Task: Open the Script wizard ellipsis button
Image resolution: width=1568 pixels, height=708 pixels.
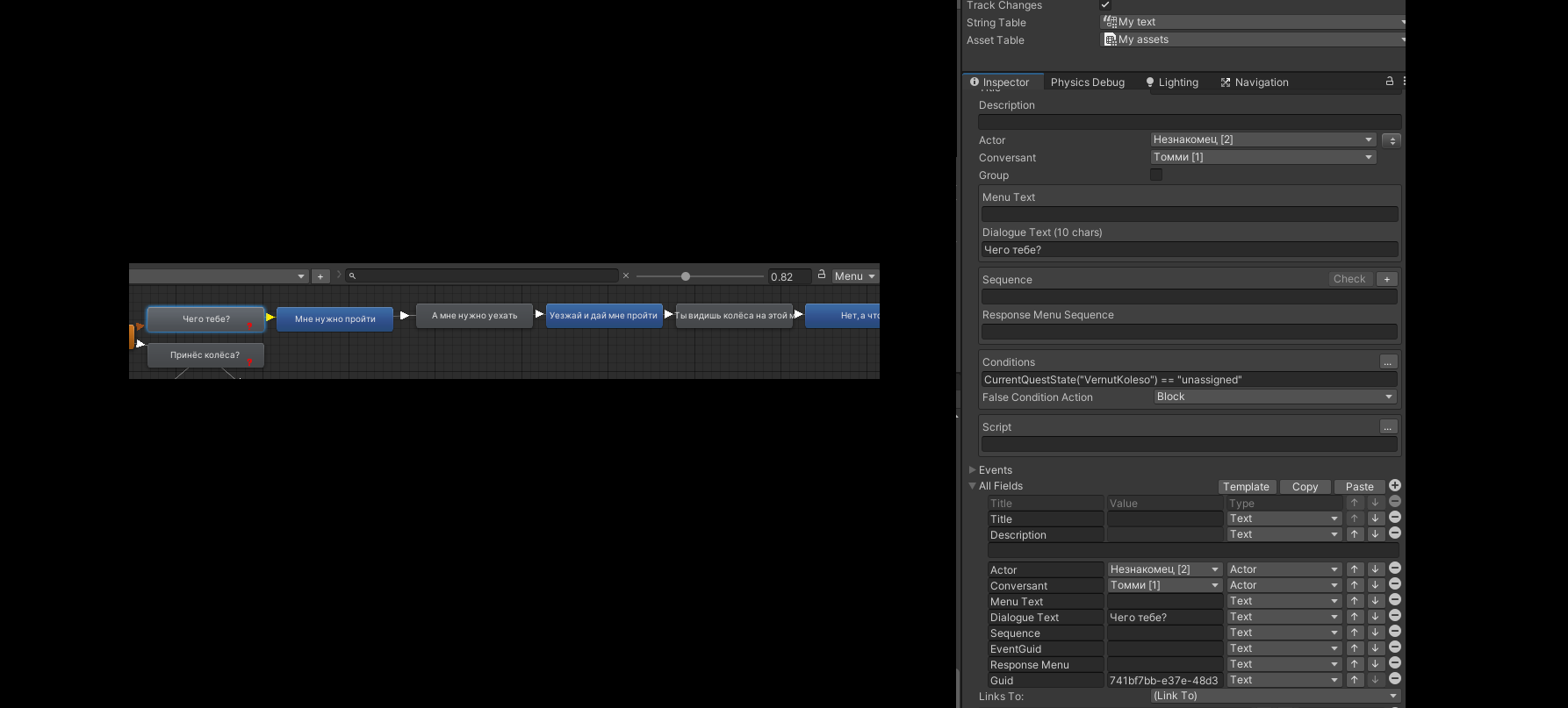Action: (1388, 426)
